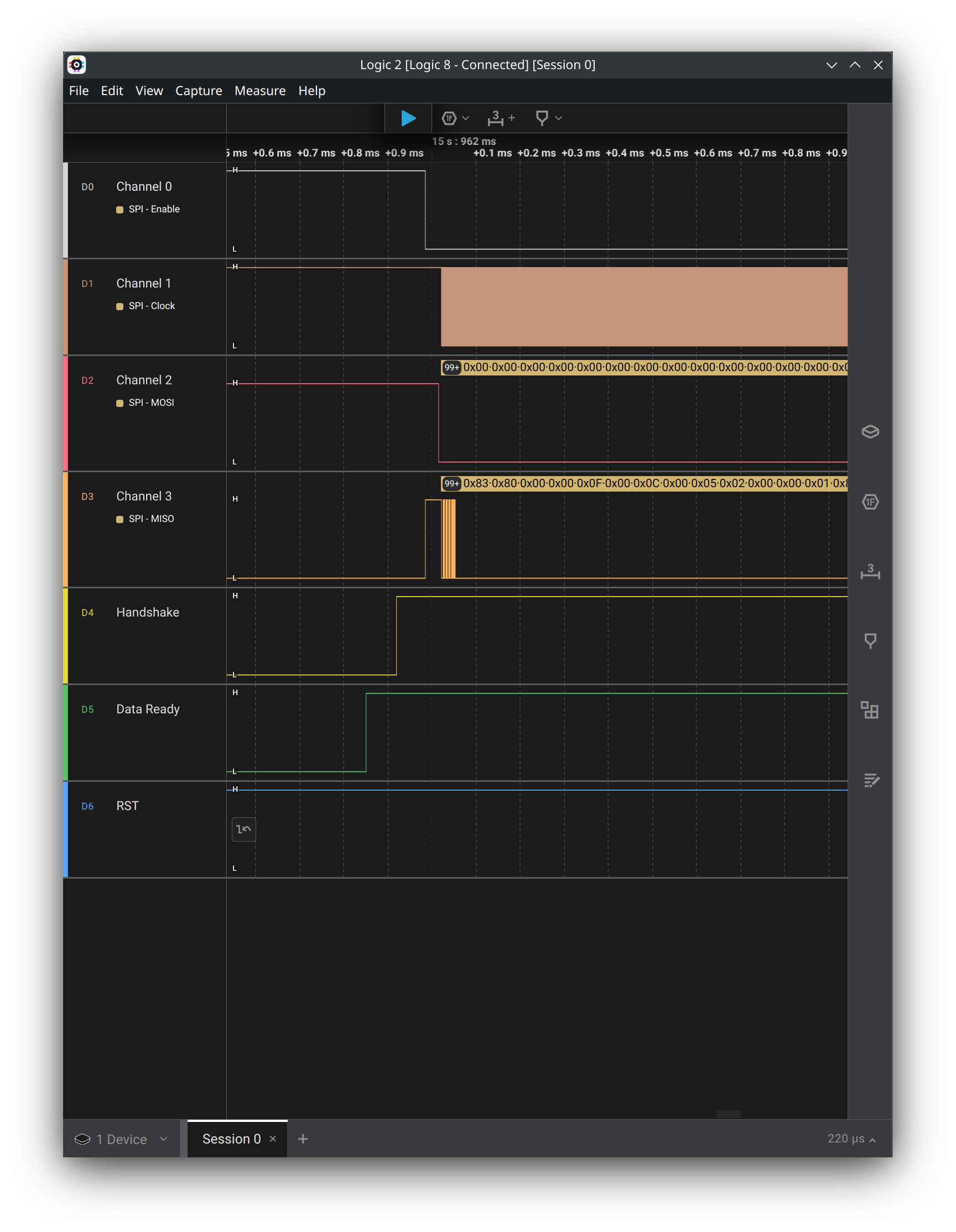The width and height of the screenshot is (956, 1232).
Task: Expand analyzer dropdown arrow in toolbar
Action: click(466, 118)
